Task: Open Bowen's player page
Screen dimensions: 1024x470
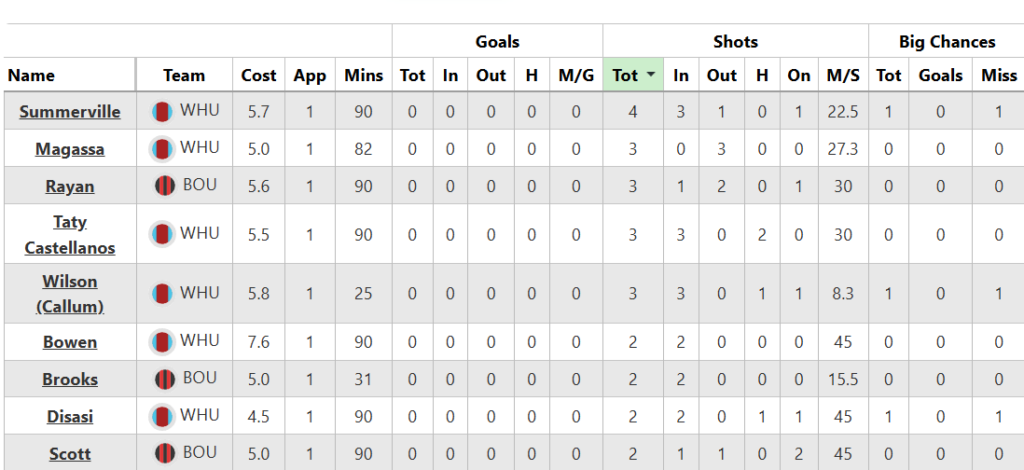Action: click(70, 342)
